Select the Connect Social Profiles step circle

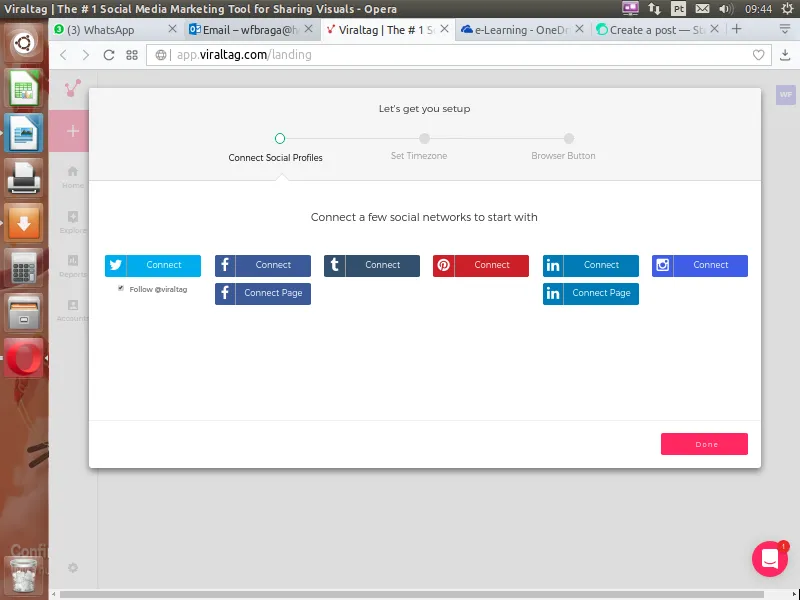click(280, 138)
